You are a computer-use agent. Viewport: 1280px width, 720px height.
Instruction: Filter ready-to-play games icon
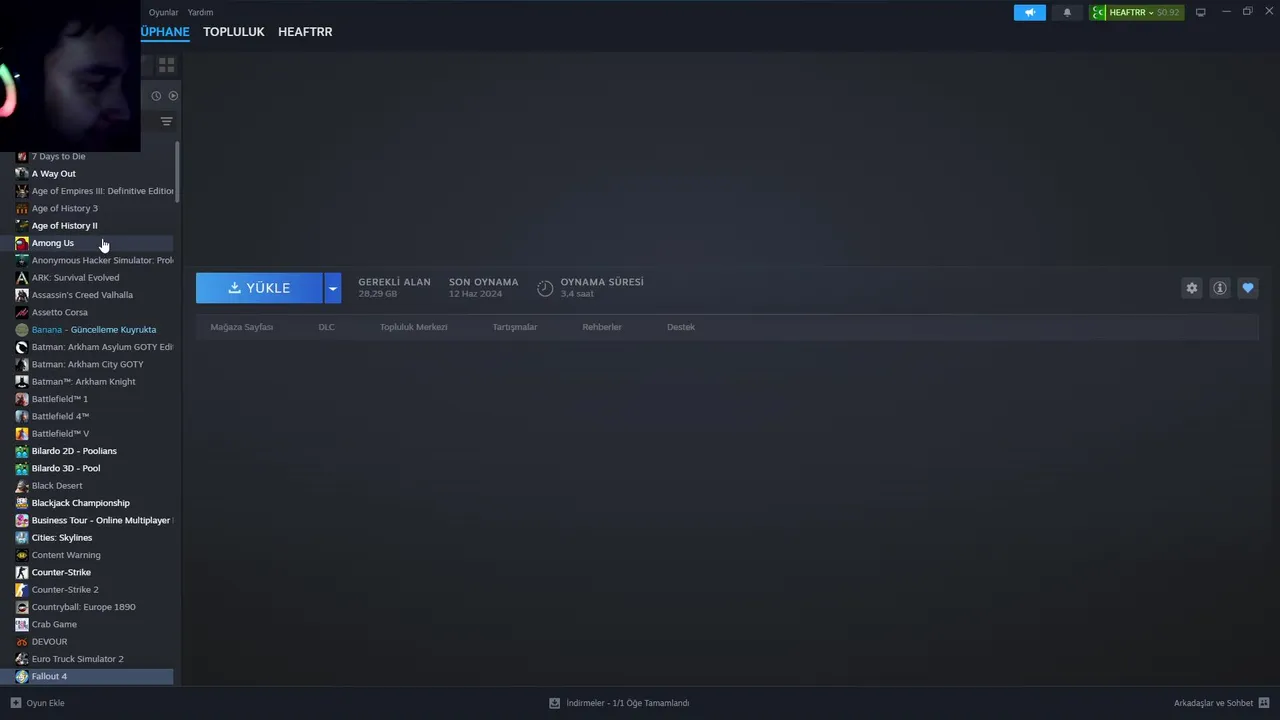(x=173, y=96)
